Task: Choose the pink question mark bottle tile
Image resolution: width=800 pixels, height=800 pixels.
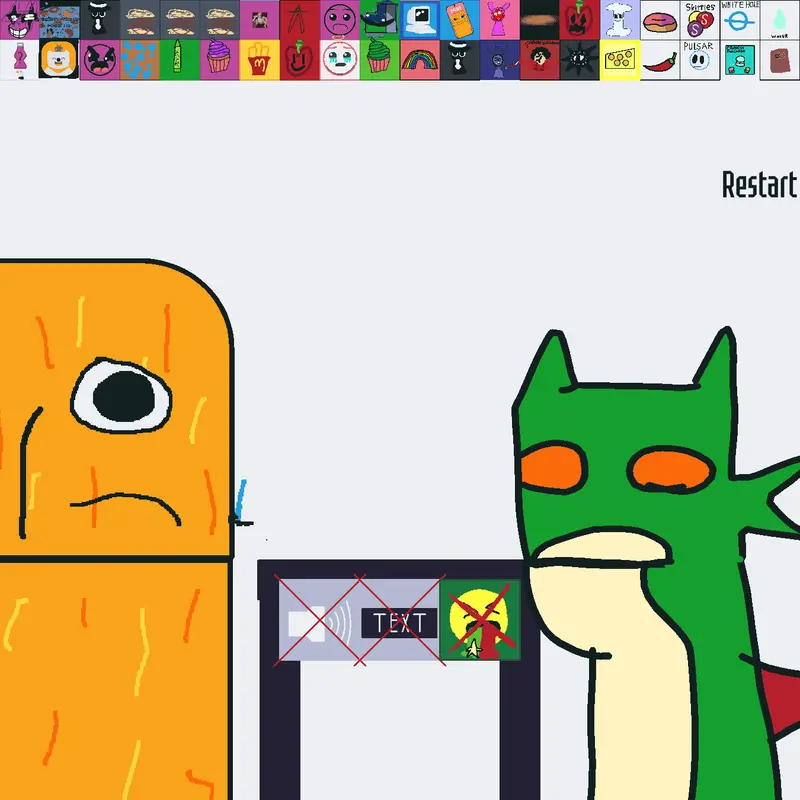Action: click(19, 60)
